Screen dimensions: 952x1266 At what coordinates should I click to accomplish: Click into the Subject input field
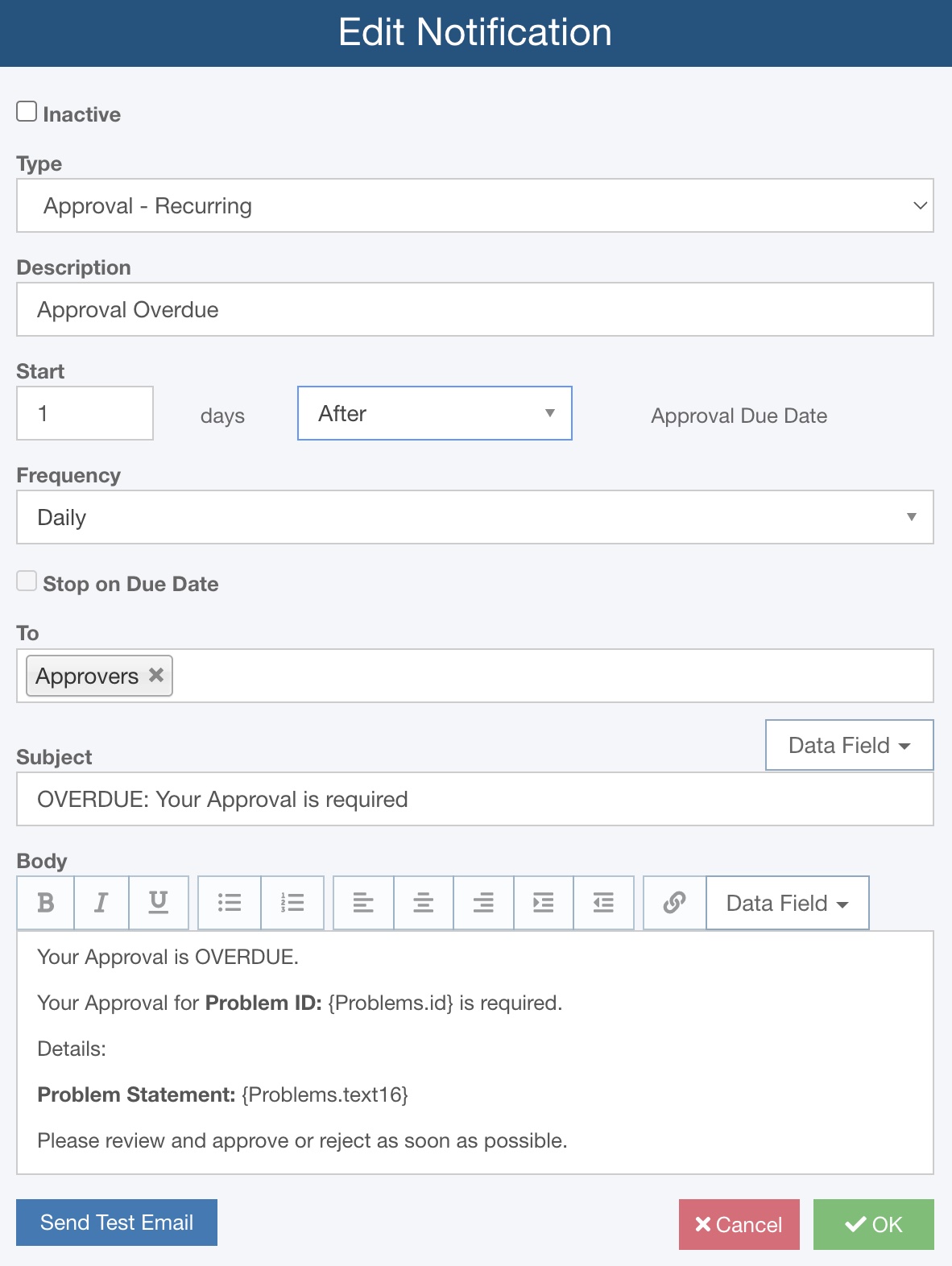475,799
